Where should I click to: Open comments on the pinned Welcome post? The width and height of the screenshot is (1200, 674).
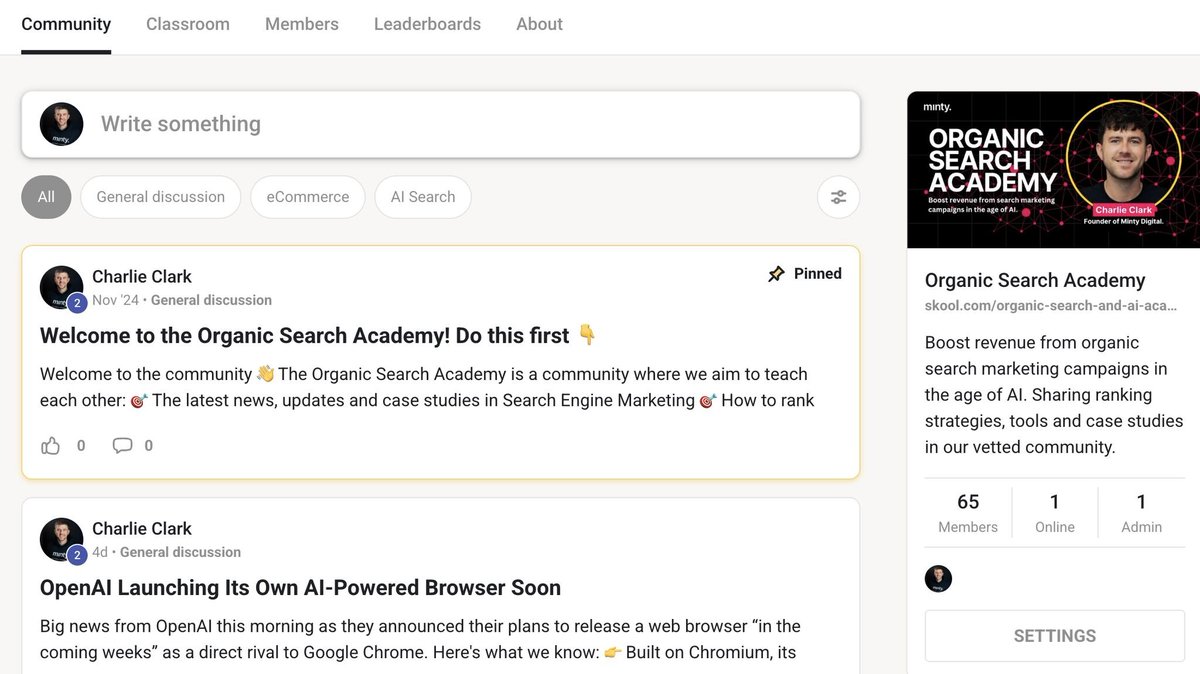(122, 446)
